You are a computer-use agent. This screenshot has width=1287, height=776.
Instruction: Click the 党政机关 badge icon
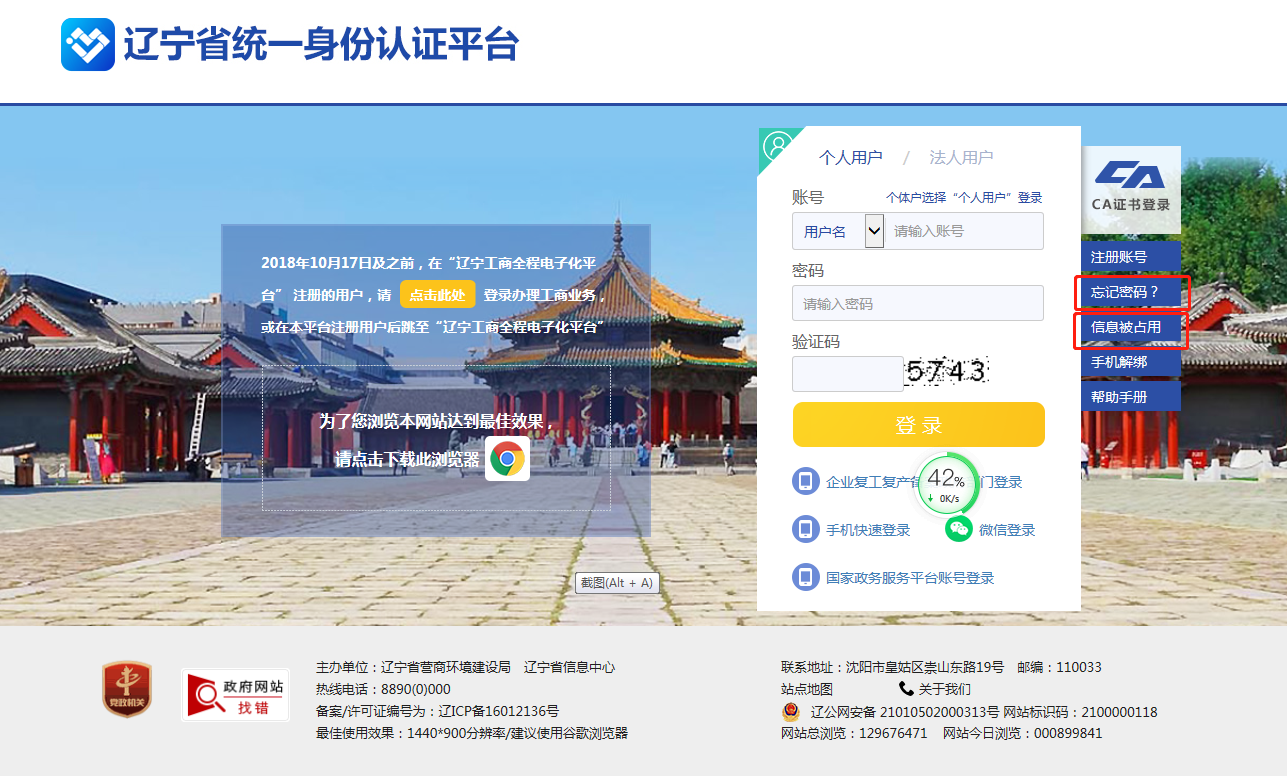127,690
